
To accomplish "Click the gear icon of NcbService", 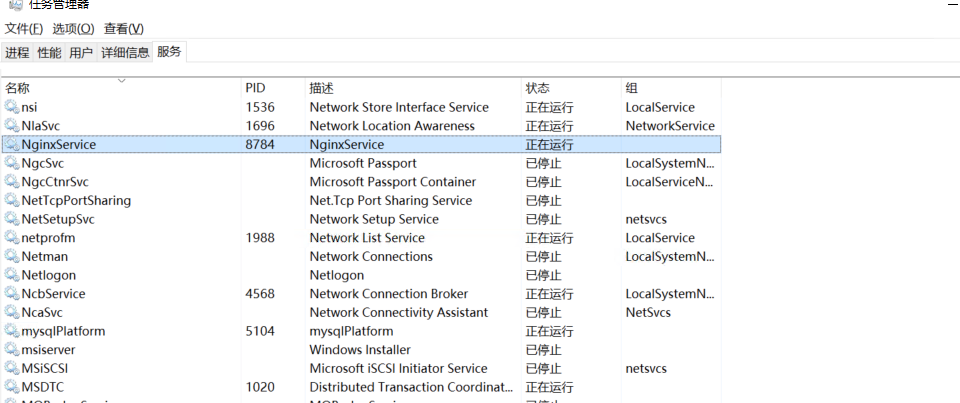I will pyautogui.click(x=12, y=294).
